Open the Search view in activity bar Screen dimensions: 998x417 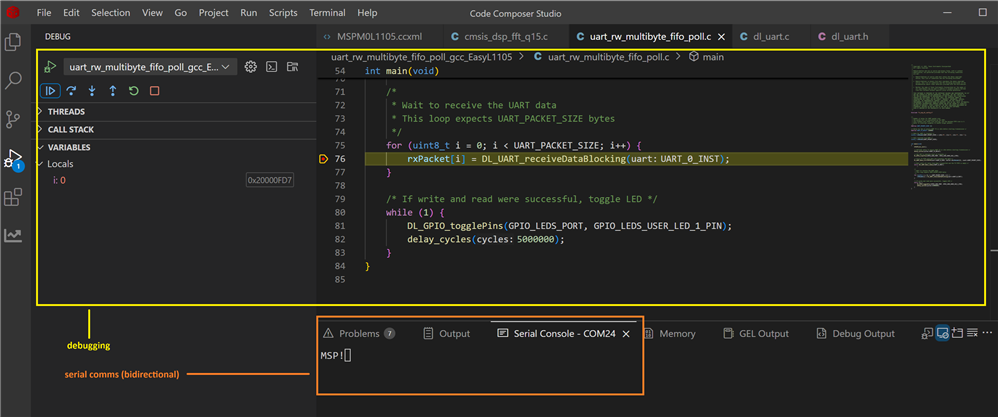click(x=13, y=80)
